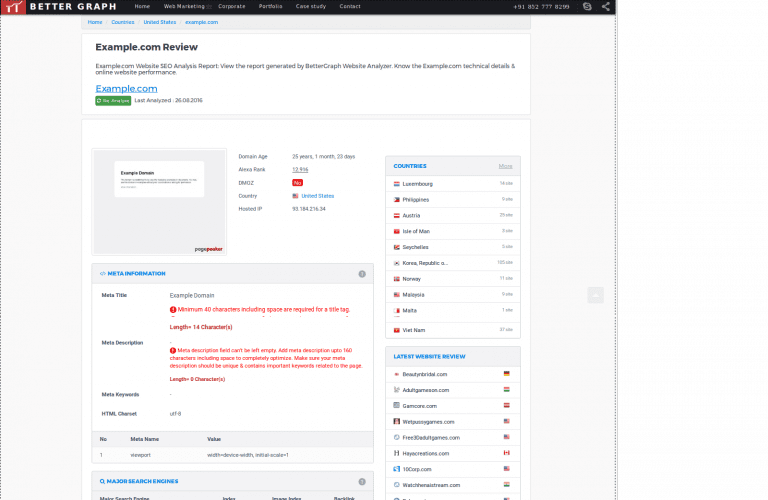Go to Contact page in navigation
The width and height of the screenshot is (768, 500).
click(350, 6)
